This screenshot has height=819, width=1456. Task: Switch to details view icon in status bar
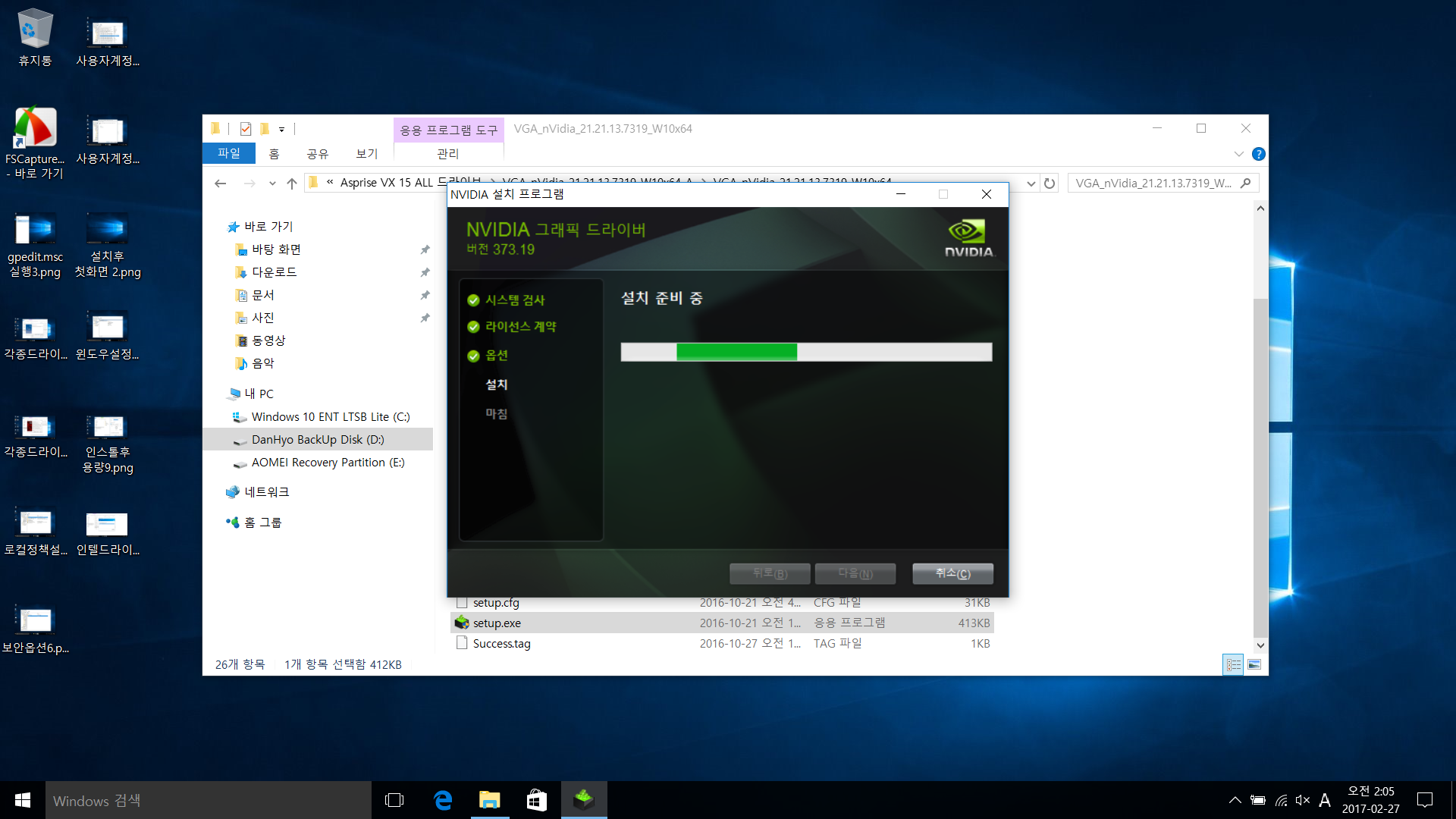[x=1234, y=664]
